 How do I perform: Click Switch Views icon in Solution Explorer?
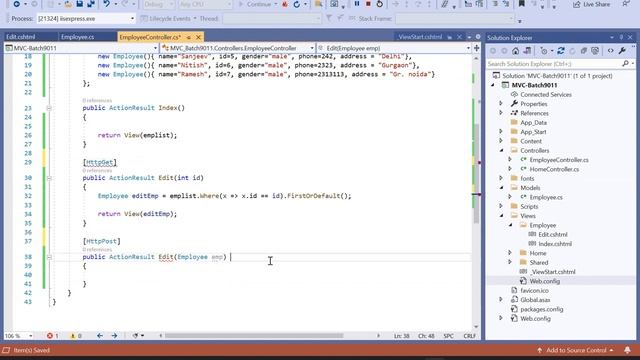coord(527,51)
